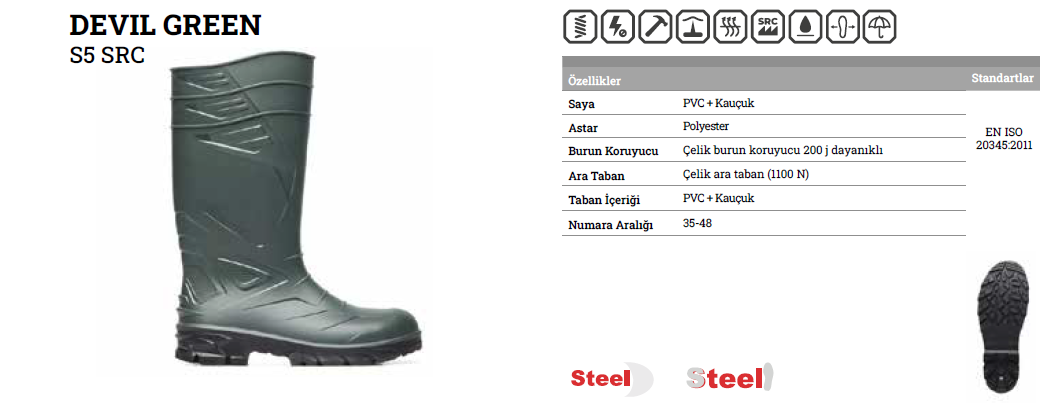Screen dimensions: 1064x410
Task: Select the Özellikler table header
Action: (594, 81)
